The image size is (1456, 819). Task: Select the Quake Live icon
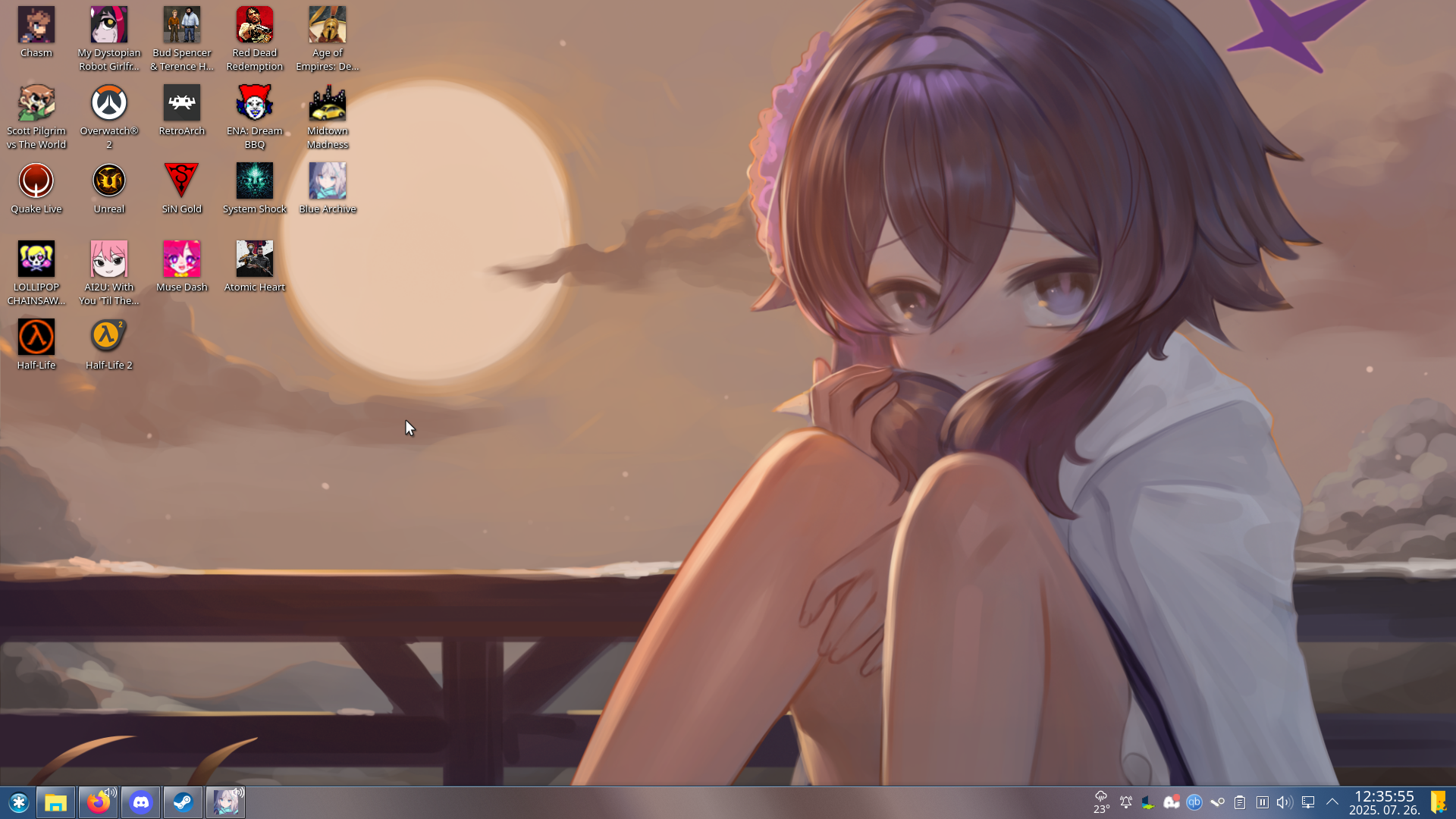(36, 190)
